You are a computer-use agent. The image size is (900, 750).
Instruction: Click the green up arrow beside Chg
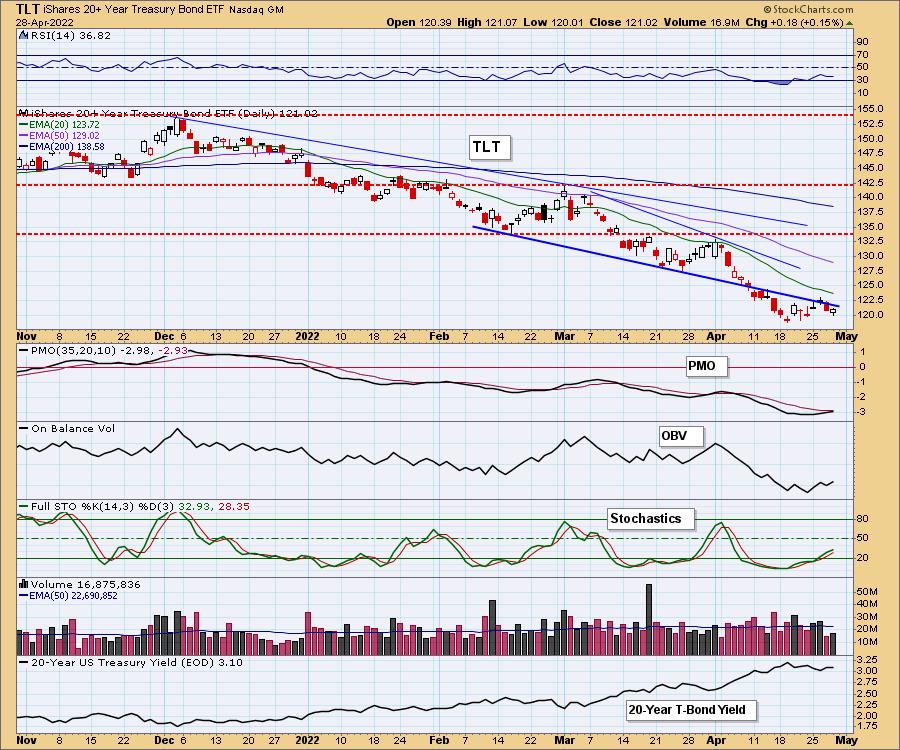850,23
